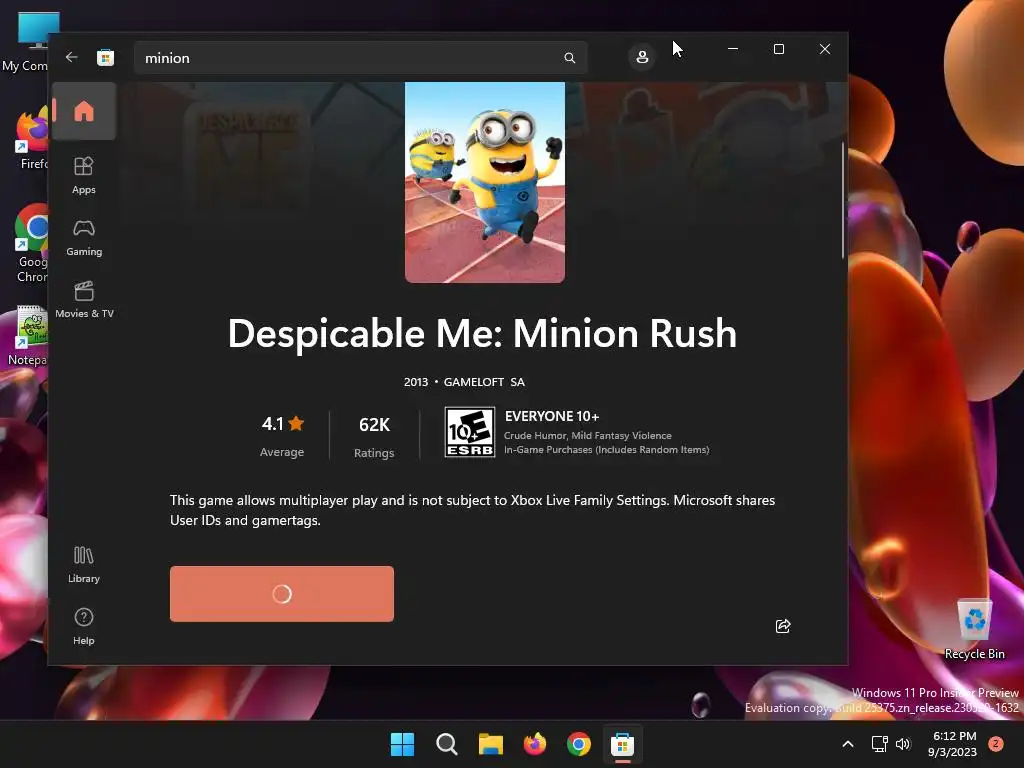Share the Minion Rush app page
Screen dimensions: 1024x768
click(782, 626)
